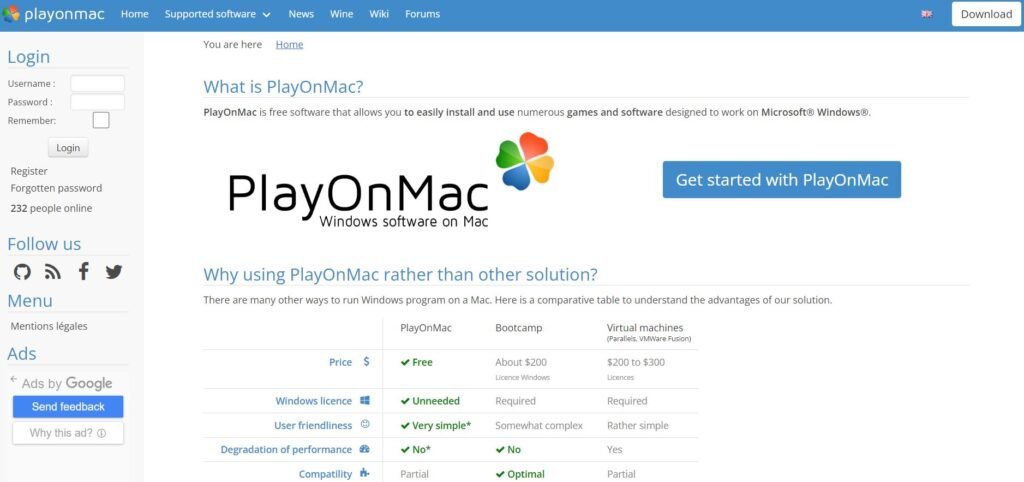
Task: Click the Follow us heading
Action: [44, 244]
